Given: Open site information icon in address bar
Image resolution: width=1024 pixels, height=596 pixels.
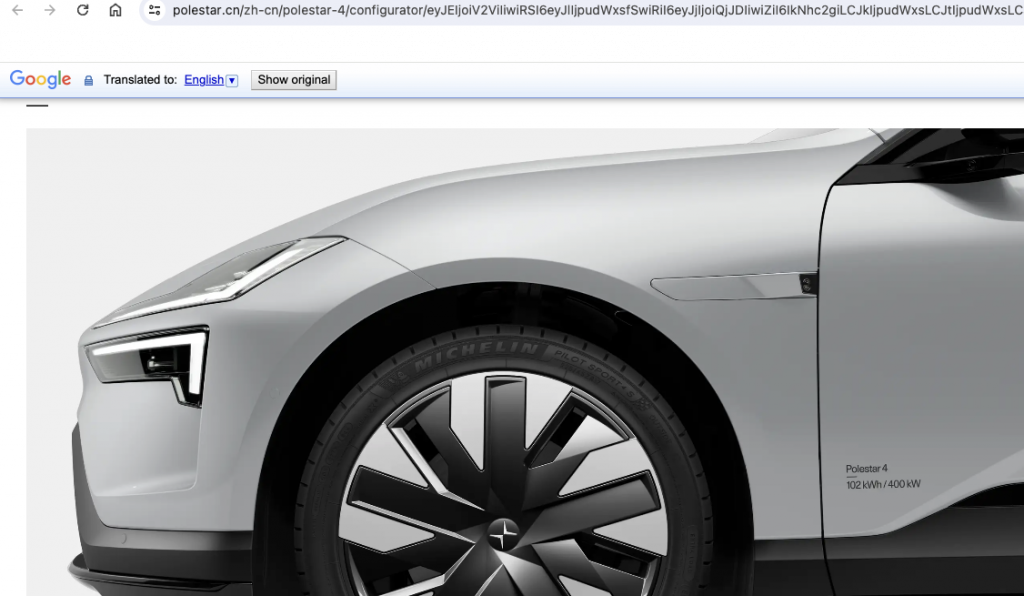Looking at the screenshot, I should click(x=153, y=10).
